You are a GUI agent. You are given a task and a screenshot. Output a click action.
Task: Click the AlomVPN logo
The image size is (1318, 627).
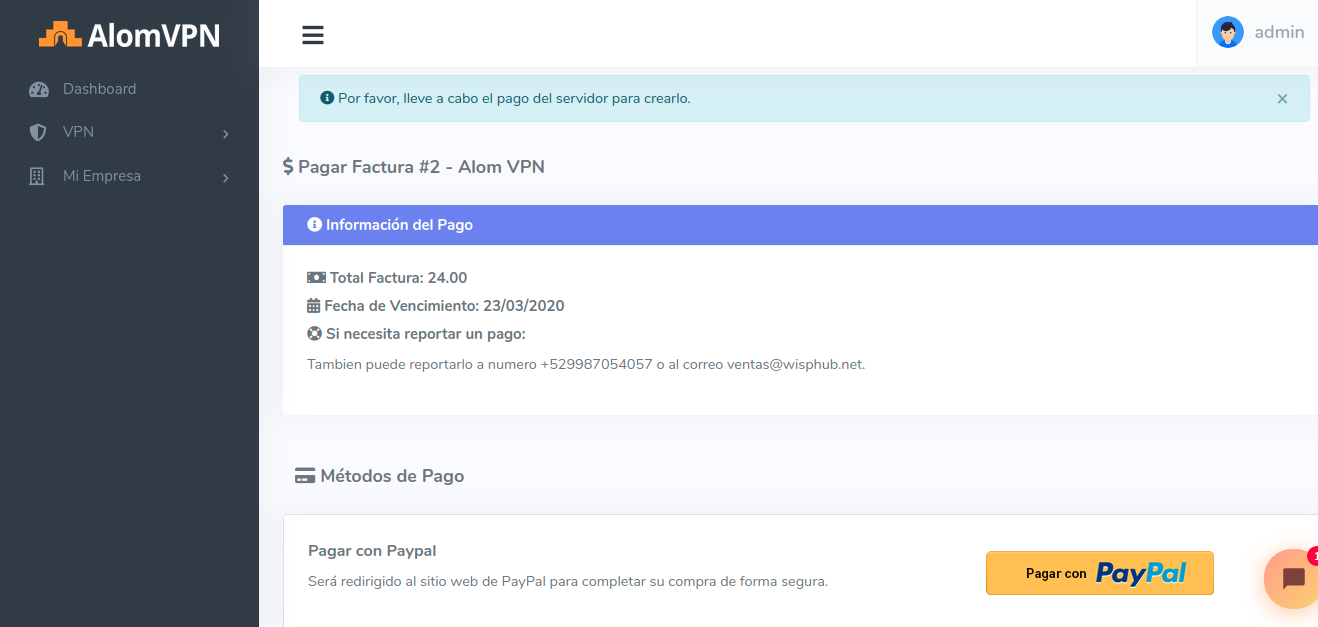(x=129, y=35)
